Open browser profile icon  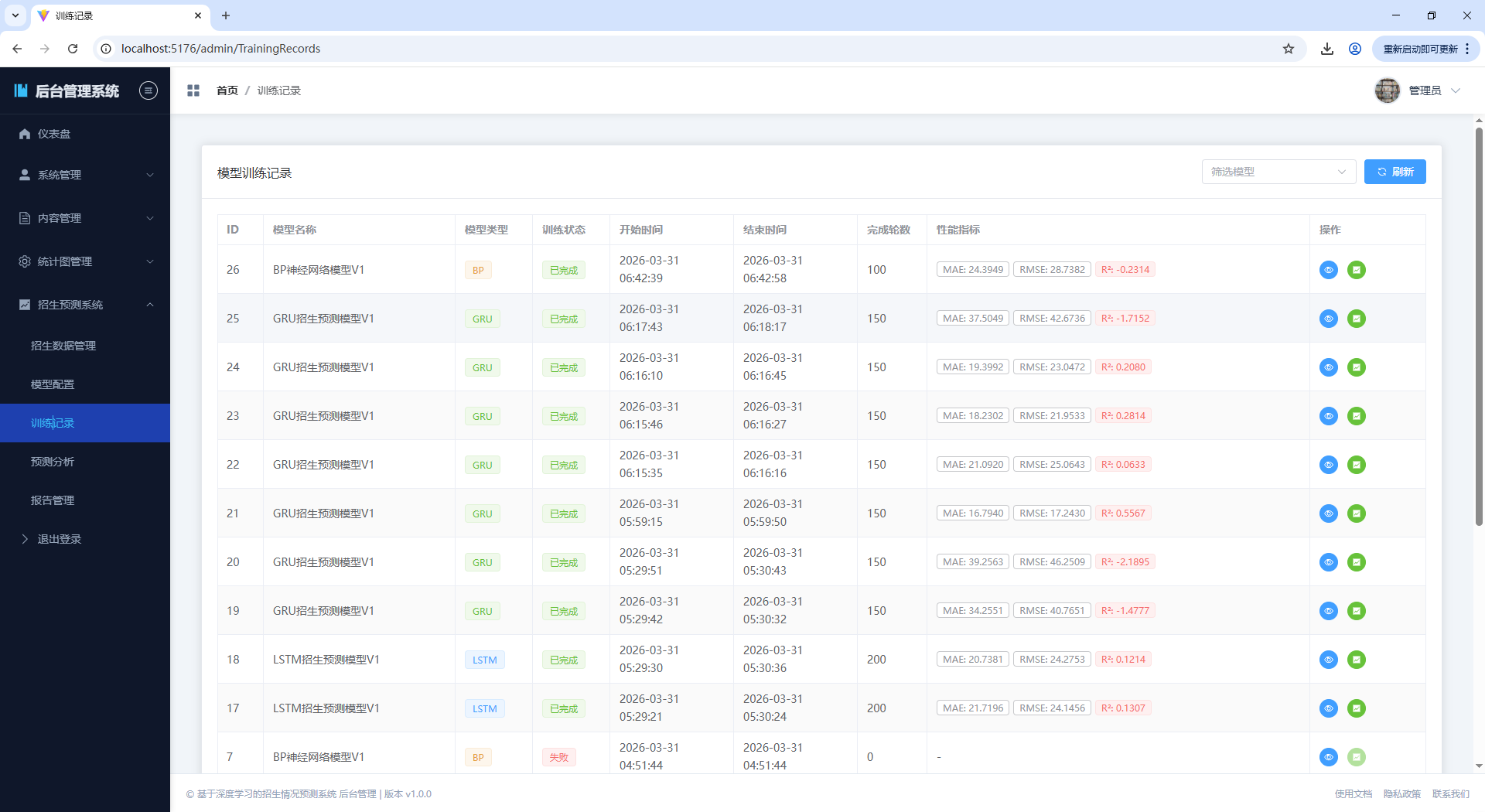coord(1355,49)
